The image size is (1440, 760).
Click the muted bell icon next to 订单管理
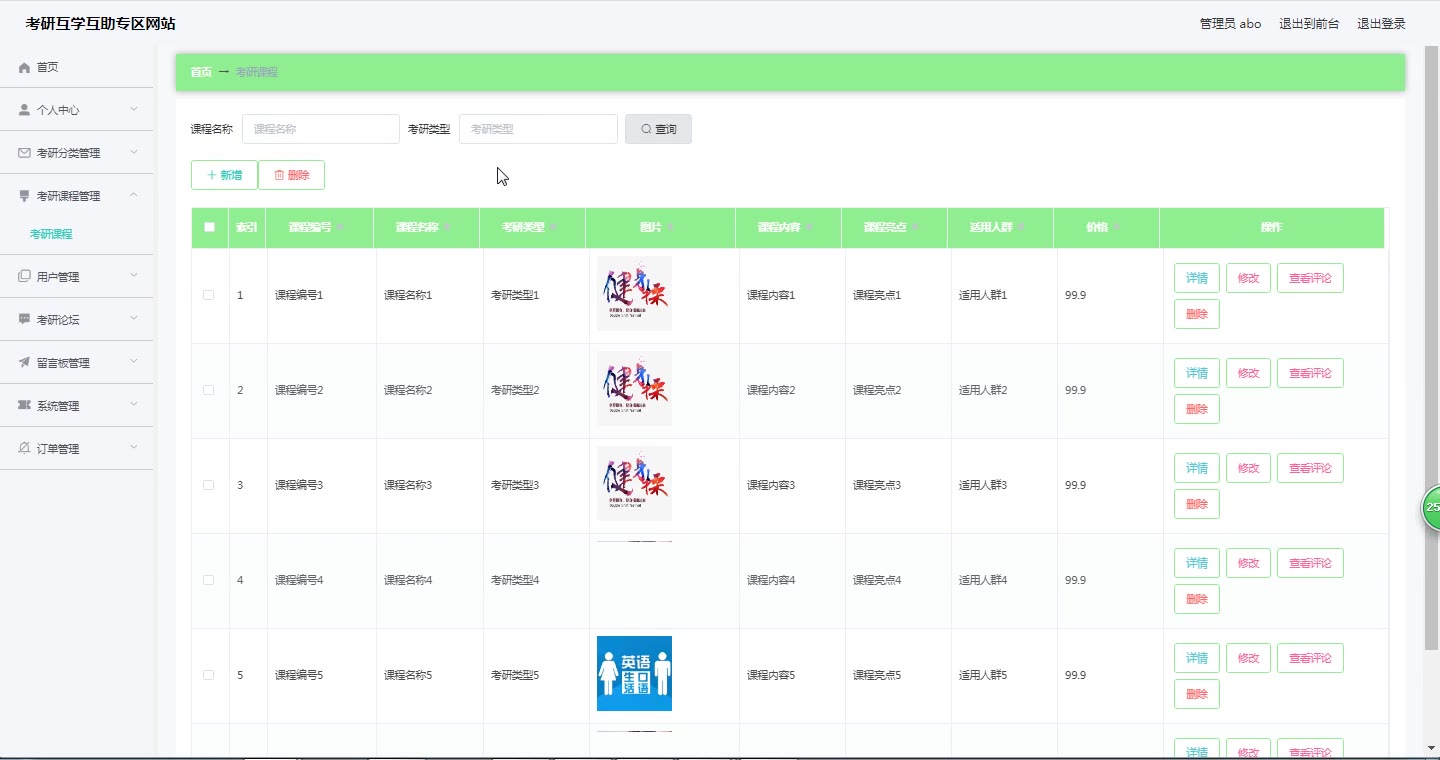(25, 449)
